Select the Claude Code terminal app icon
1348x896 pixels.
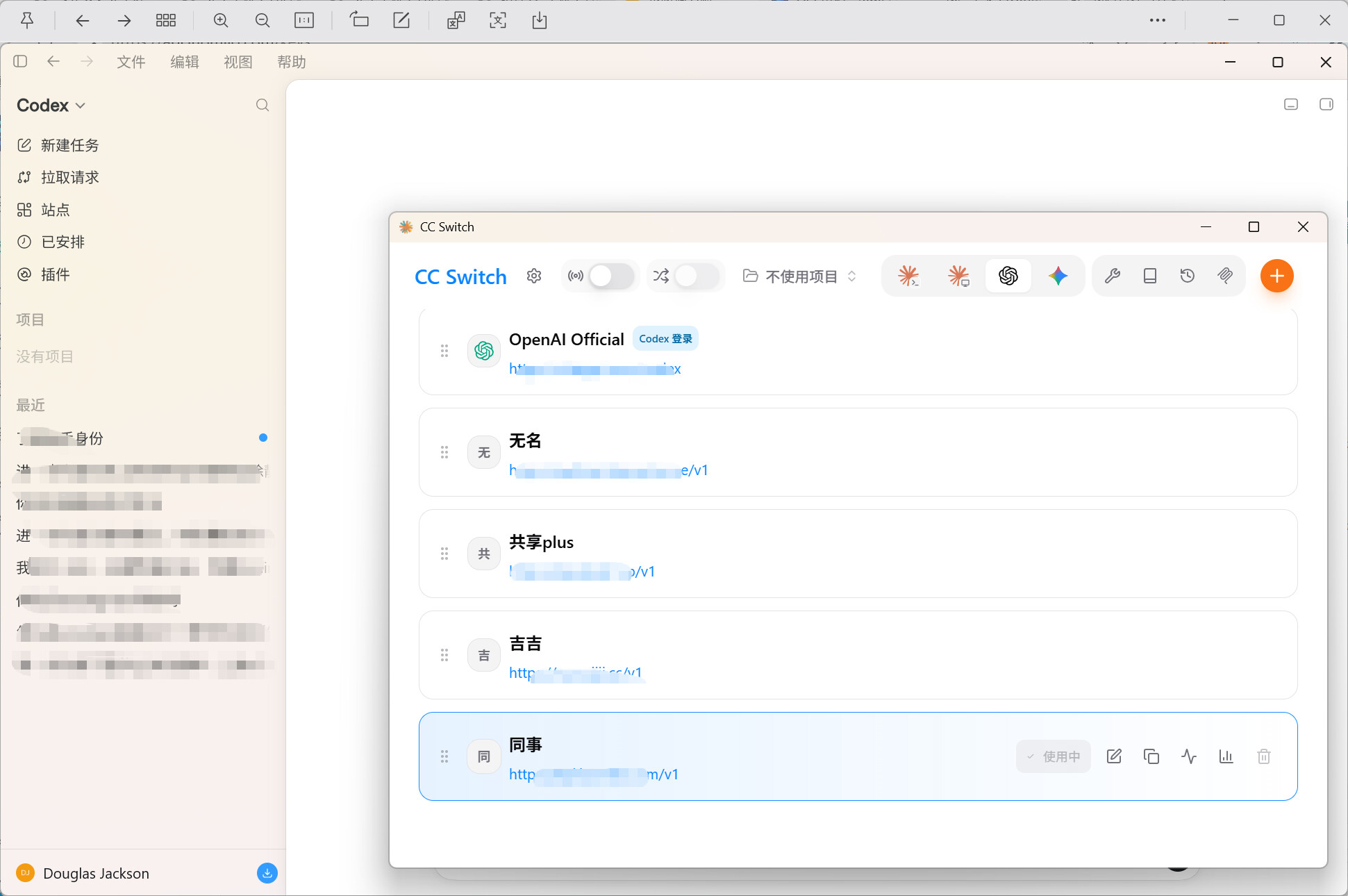908,276
